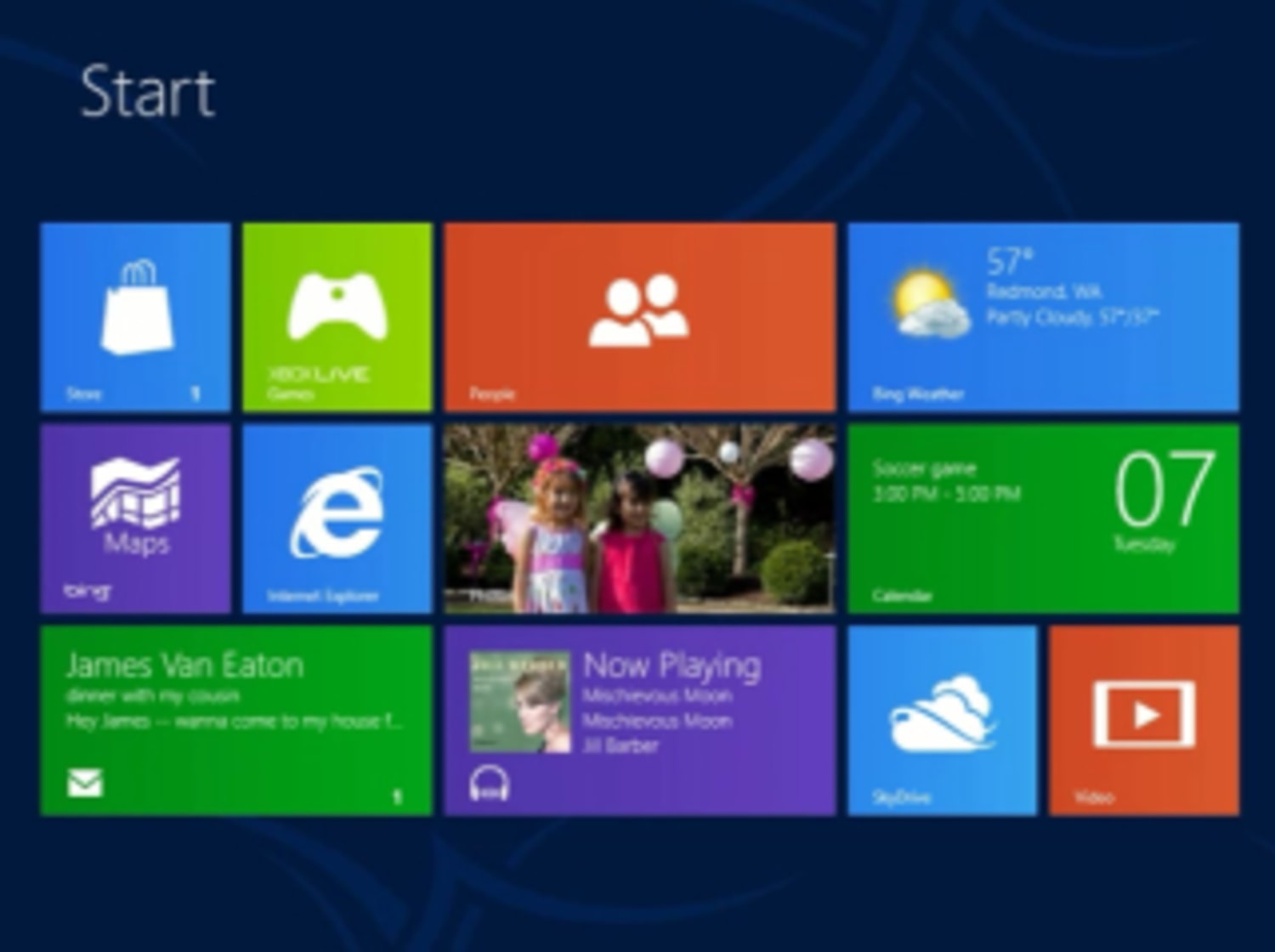This screenshot has width=1275, height=952.
Task: Click the Store update count badge
Action: [x=195, y=394]
